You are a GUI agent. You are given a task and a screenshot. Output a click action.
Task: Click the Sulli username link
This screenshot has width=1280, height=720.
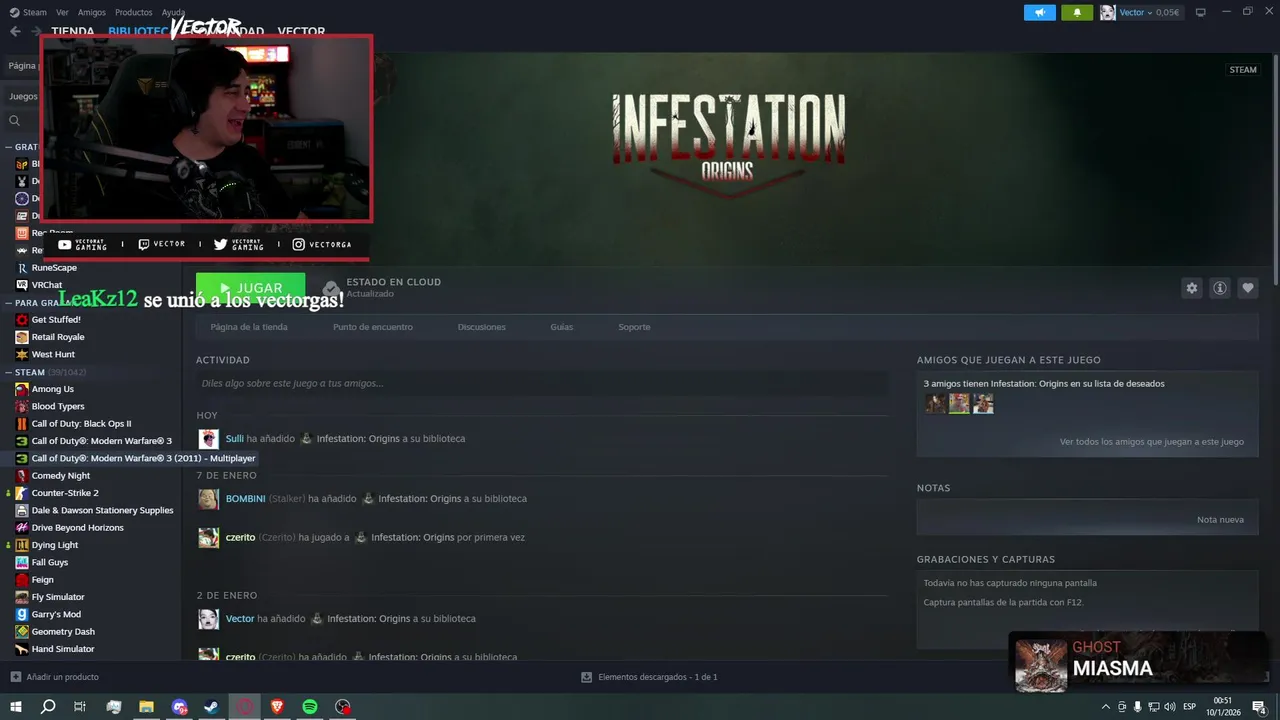(234, 439)
